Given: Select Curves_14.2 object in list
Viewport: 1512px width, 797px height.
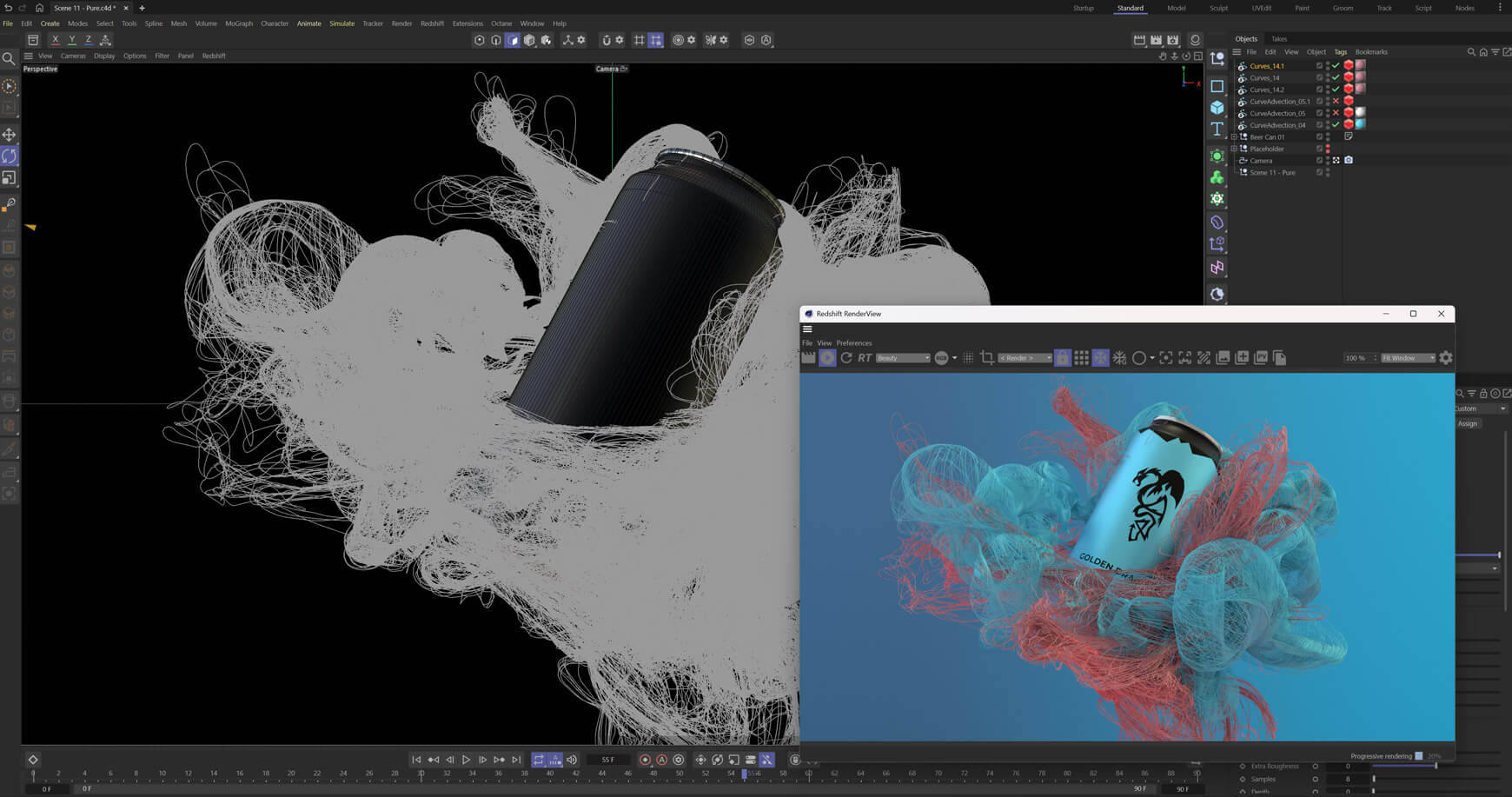Looking at the screenshot, I should 1266,90.
